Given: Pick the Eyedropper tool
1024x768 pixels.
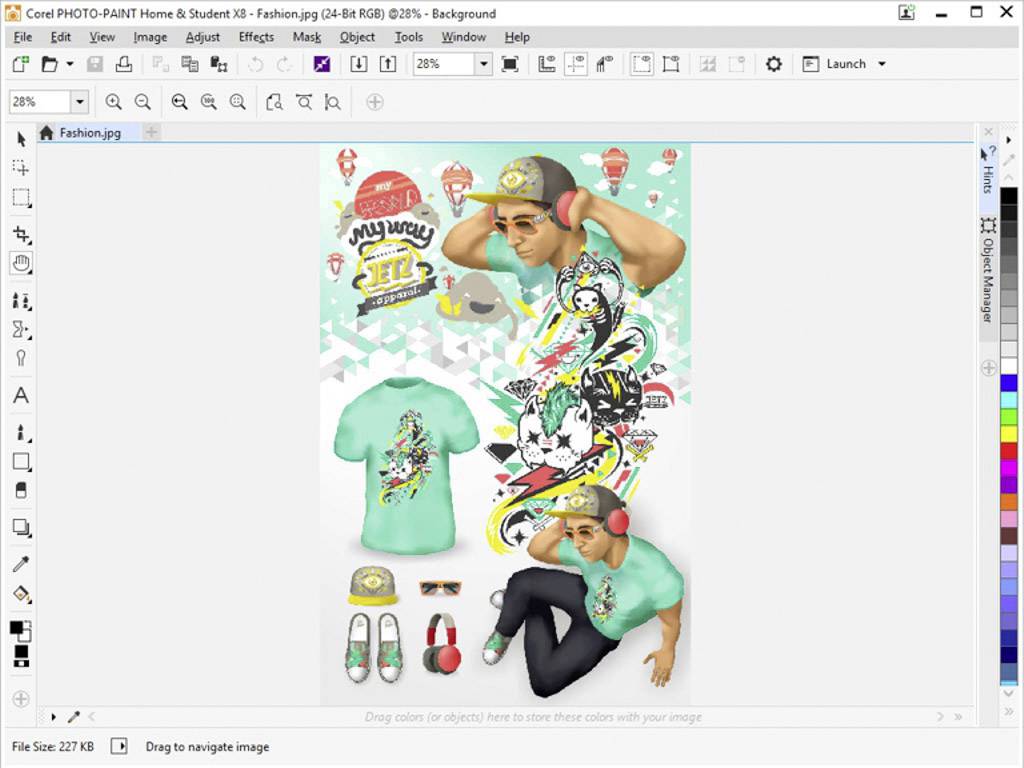Looking at the screenshot, I should (20, 565).
